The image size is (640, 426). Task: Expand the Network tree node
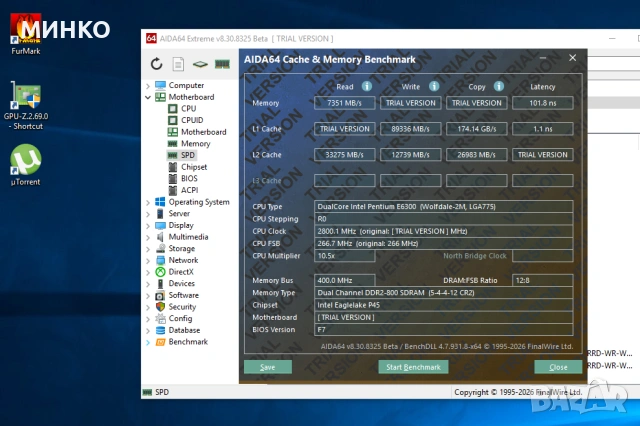point(148,261)
